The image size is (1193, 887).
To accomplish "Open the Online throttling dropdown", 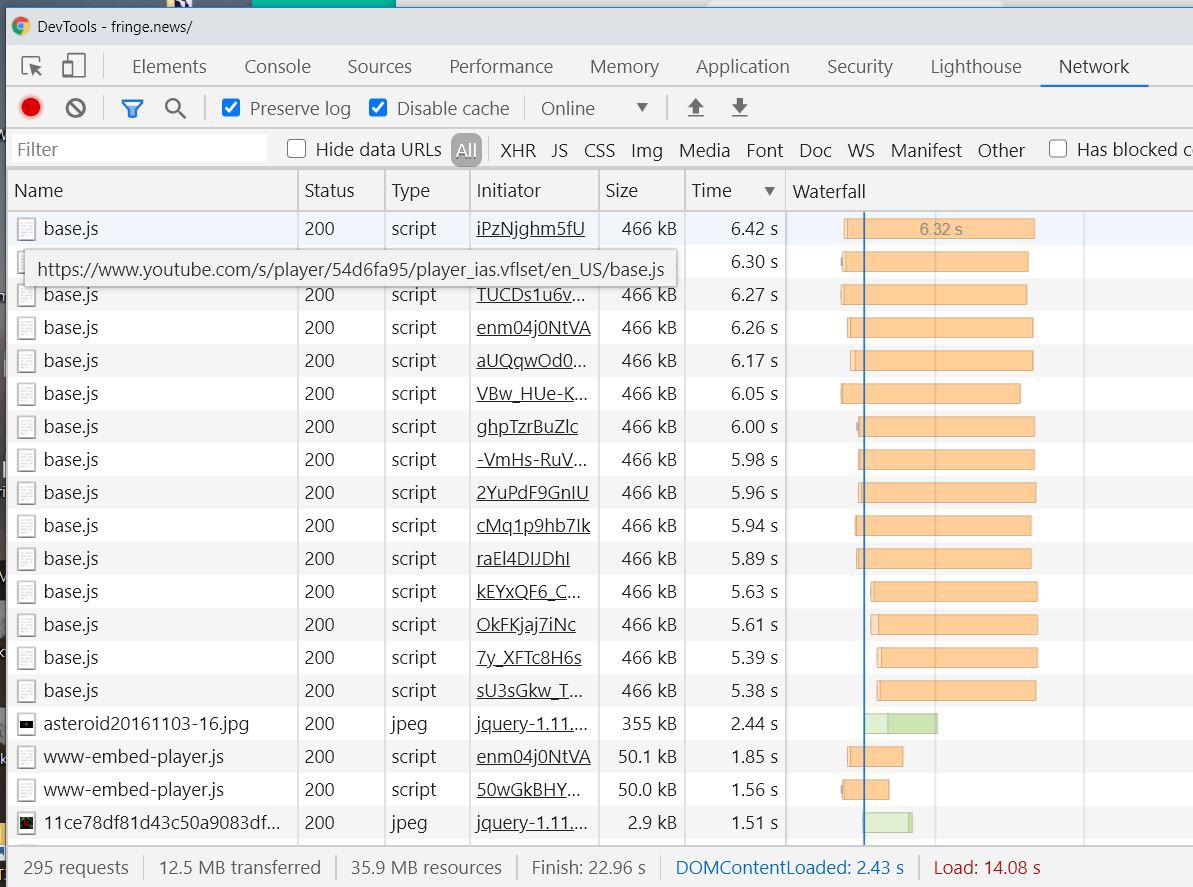I will coord(595,108).
